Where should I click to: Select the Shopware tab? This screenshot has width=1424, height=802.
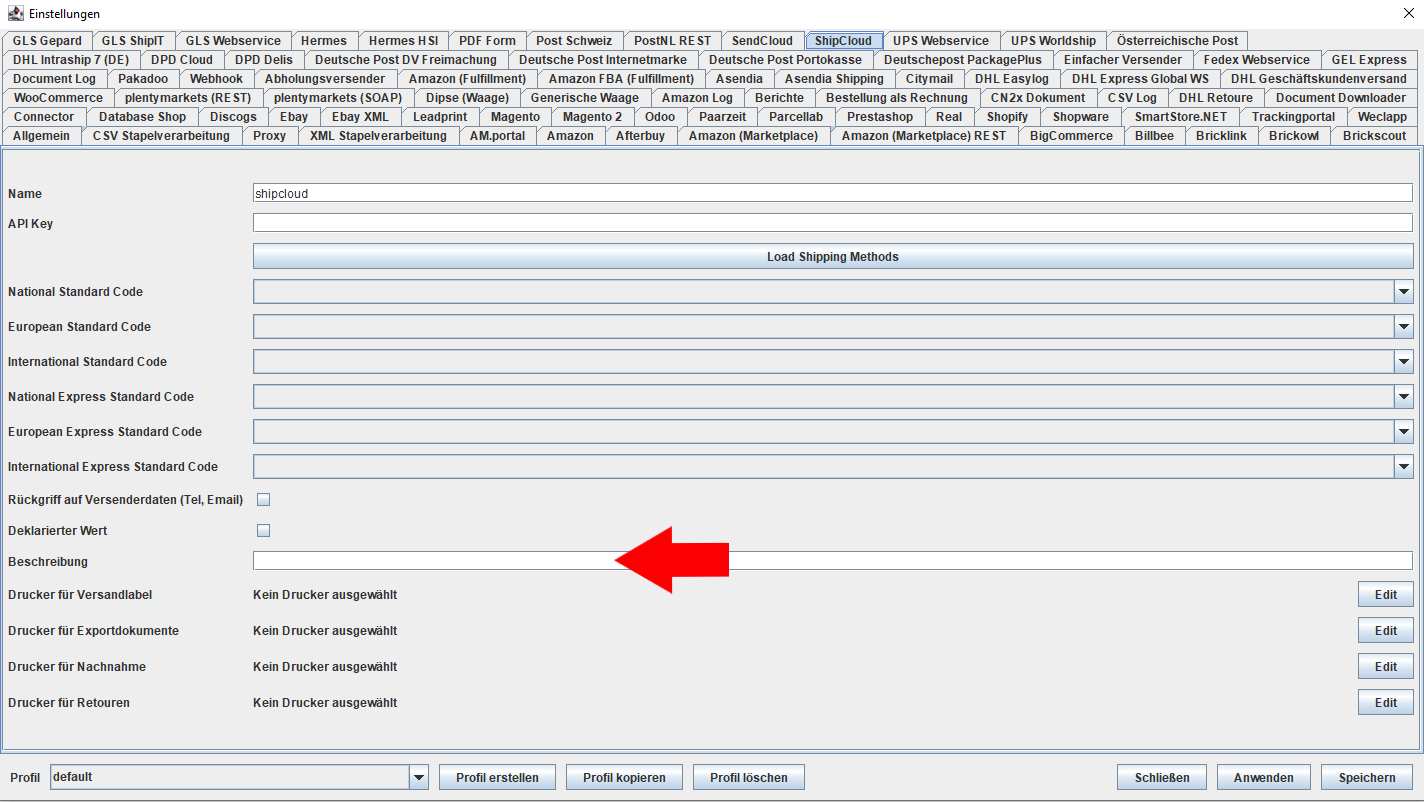pyautogui.click(x=1081, y=117)
